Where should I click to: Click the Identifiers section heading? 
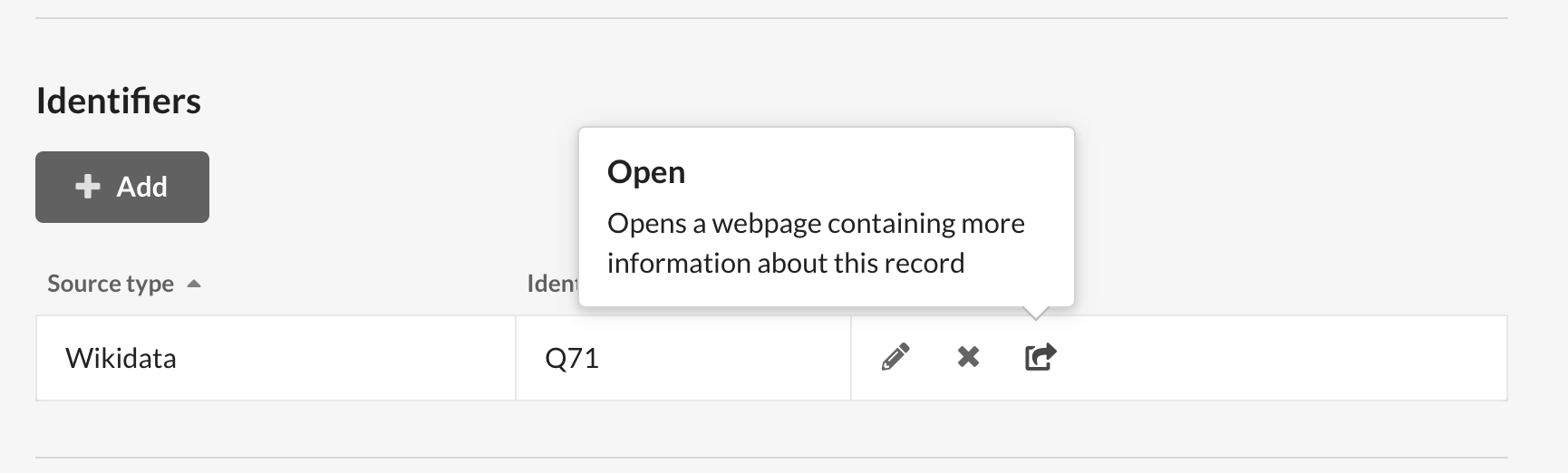click(x=119, y=101)
